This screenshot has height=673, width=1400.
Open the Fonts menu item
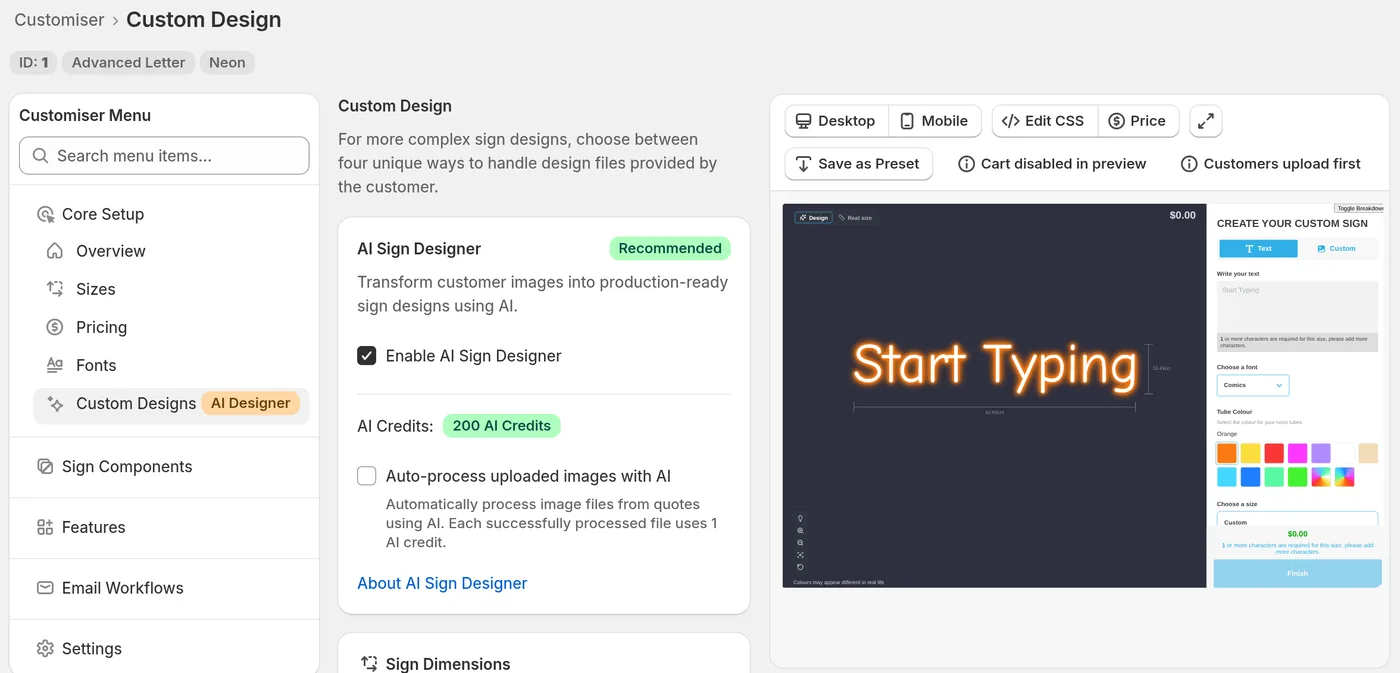click(171, 365)
